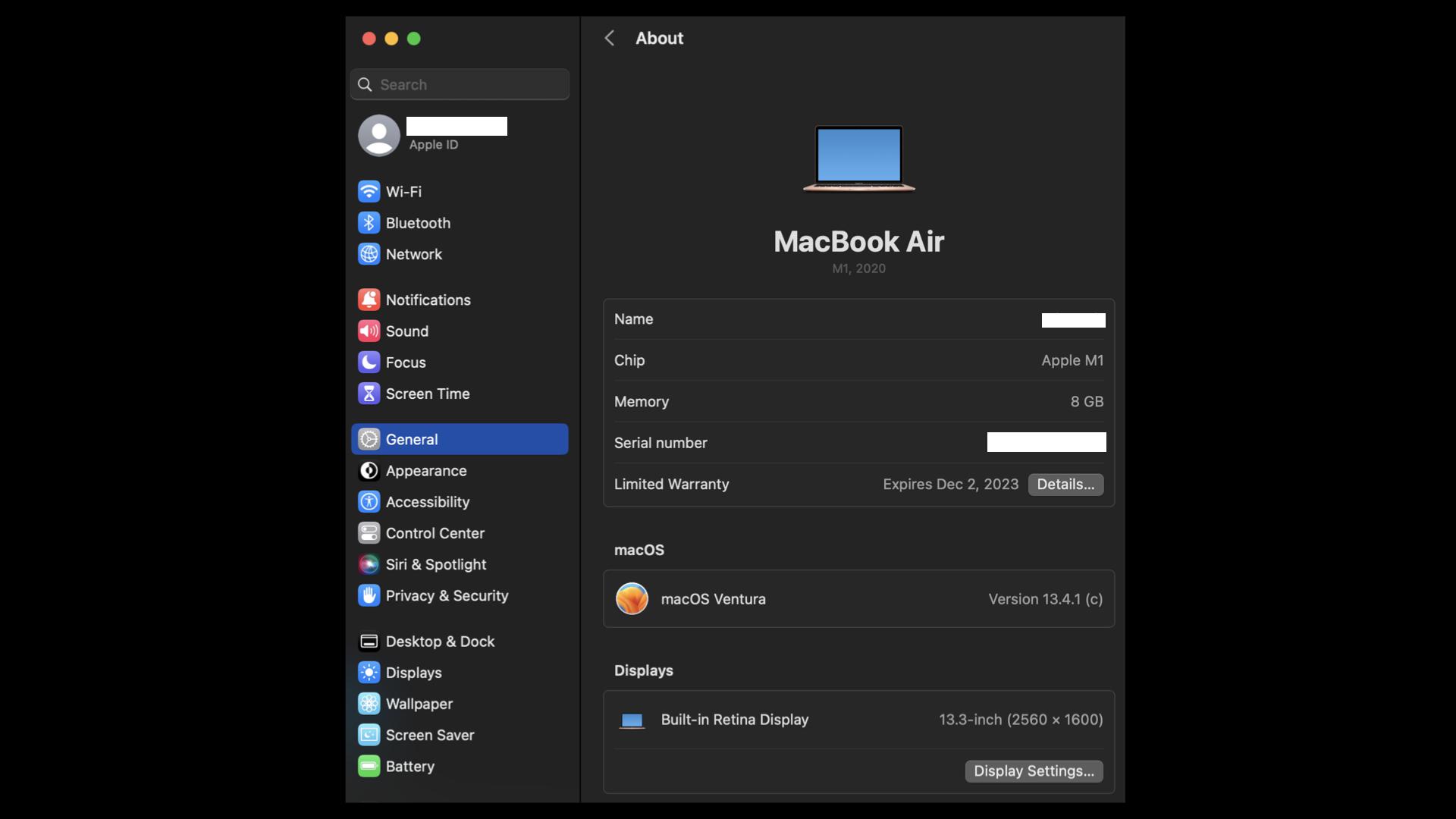Click the Control Center icon
The image size is (1456, 819).
coord(369,533)
